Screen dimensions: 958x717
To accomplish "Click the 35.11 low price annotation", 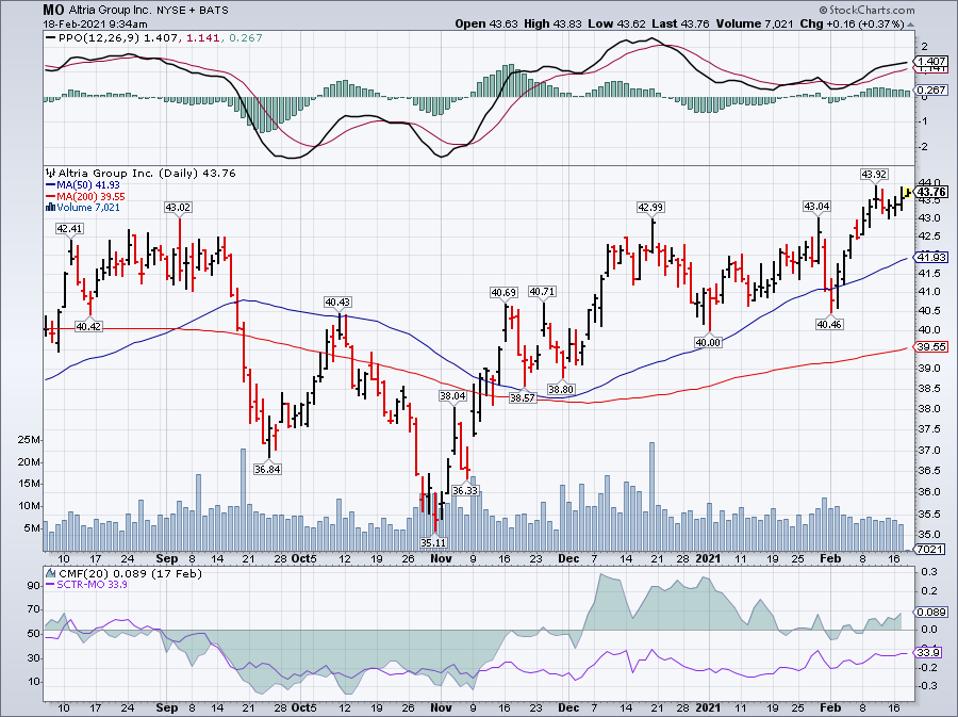I will (433, 541).
